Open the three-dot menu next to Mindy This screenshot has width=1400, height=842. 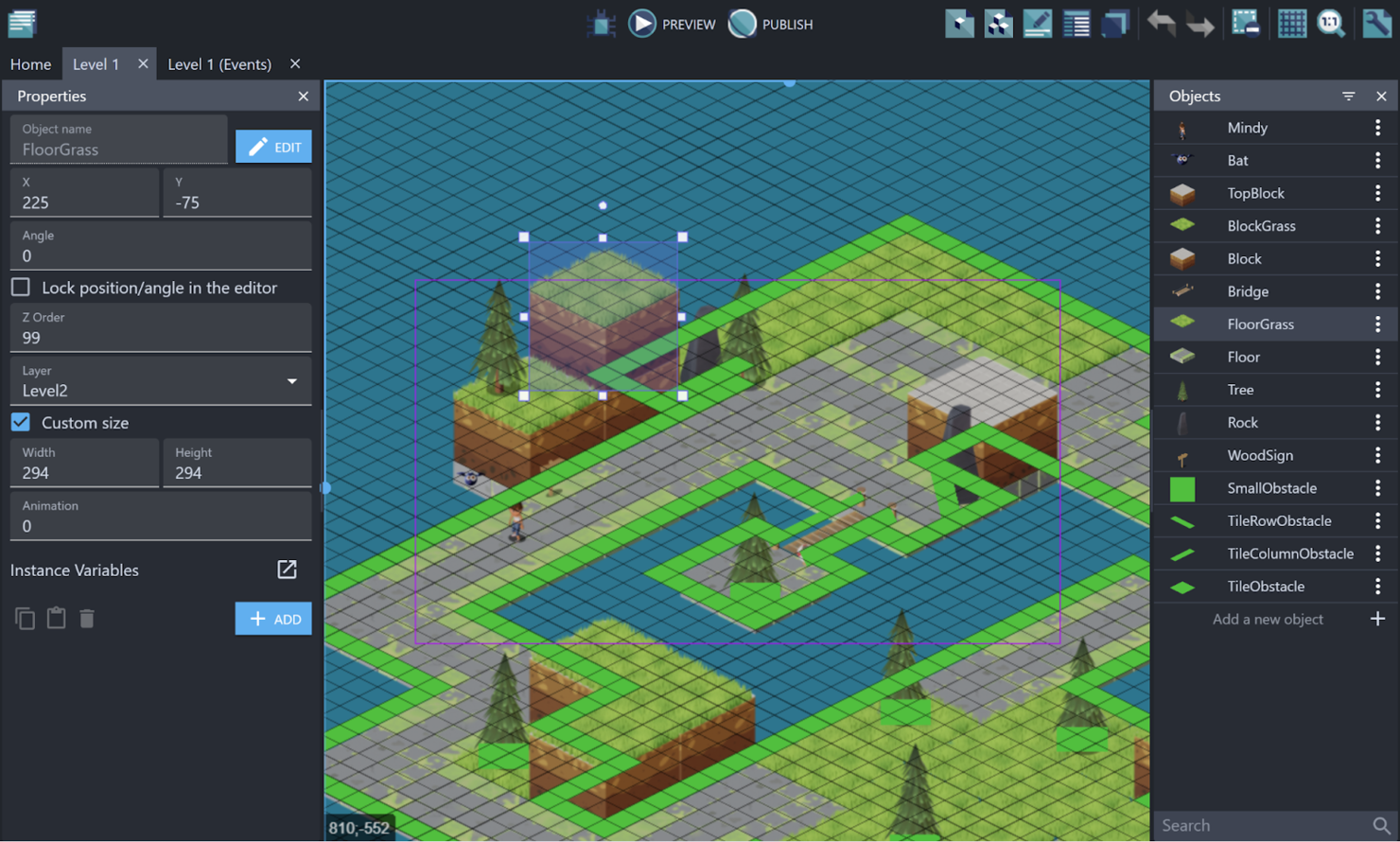tap(1380, 127)
